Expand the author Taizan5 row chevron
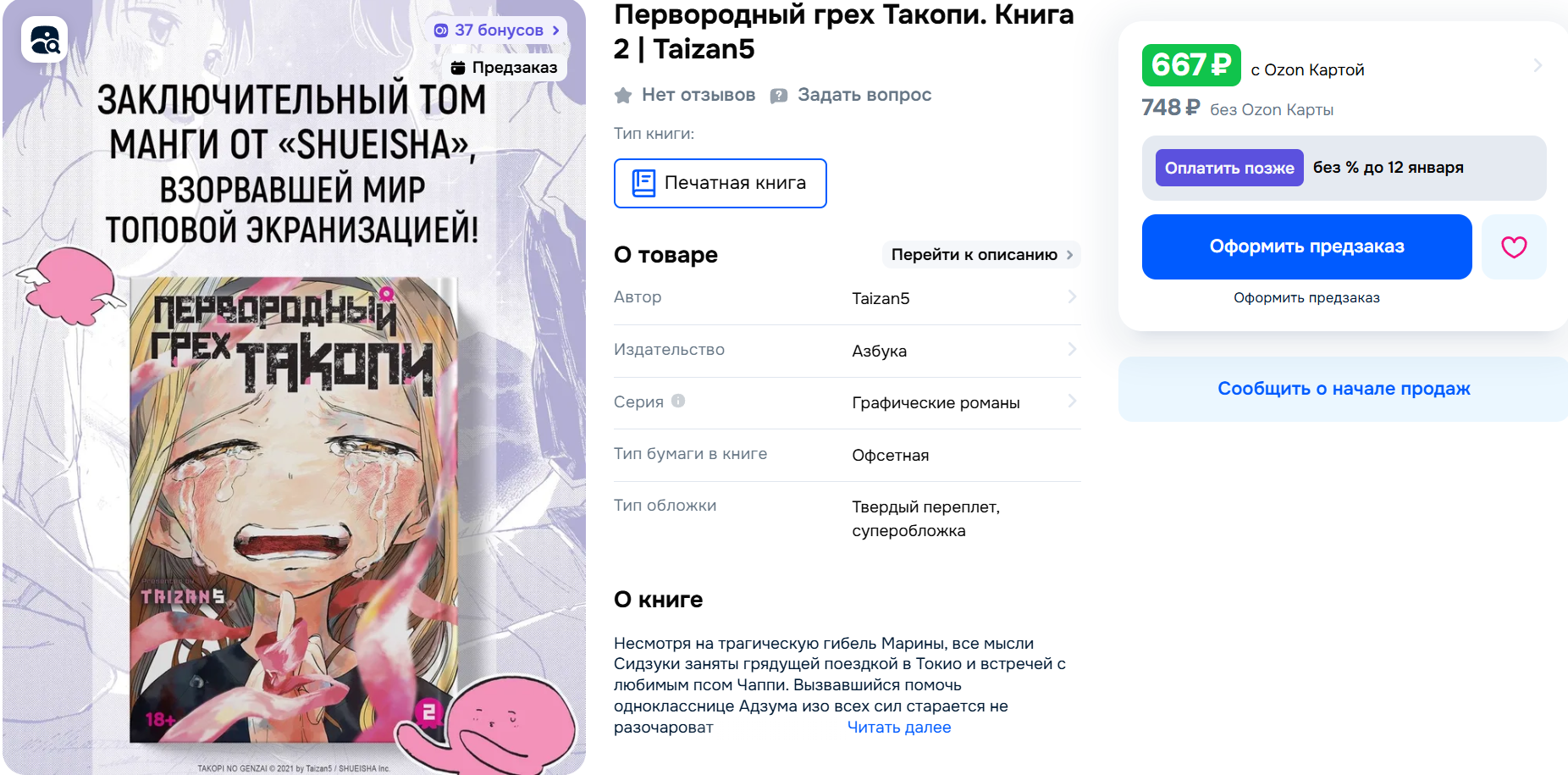Screen dimensions: 1568x775 click(x=1072, y=296)
